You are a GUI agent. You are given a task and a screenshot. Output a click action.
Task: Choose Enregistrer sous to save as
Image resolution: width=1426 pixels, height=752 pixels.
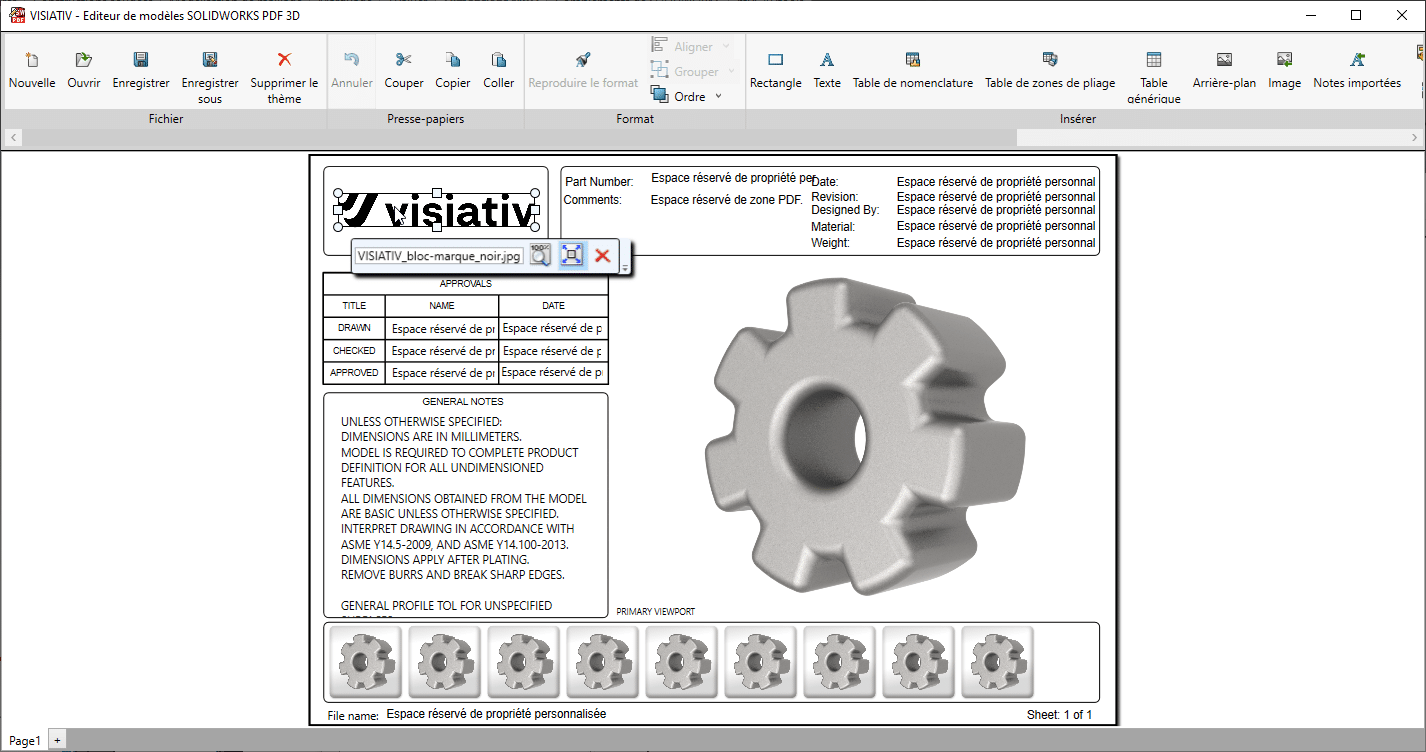(210, 77)
